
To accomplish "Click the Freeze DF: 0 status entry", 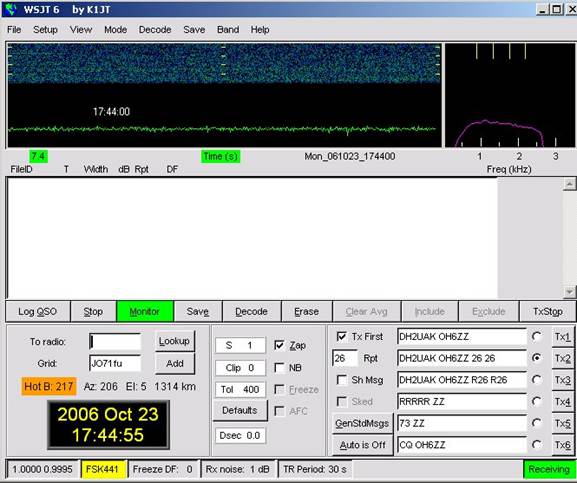I will [x=163, y=469].
